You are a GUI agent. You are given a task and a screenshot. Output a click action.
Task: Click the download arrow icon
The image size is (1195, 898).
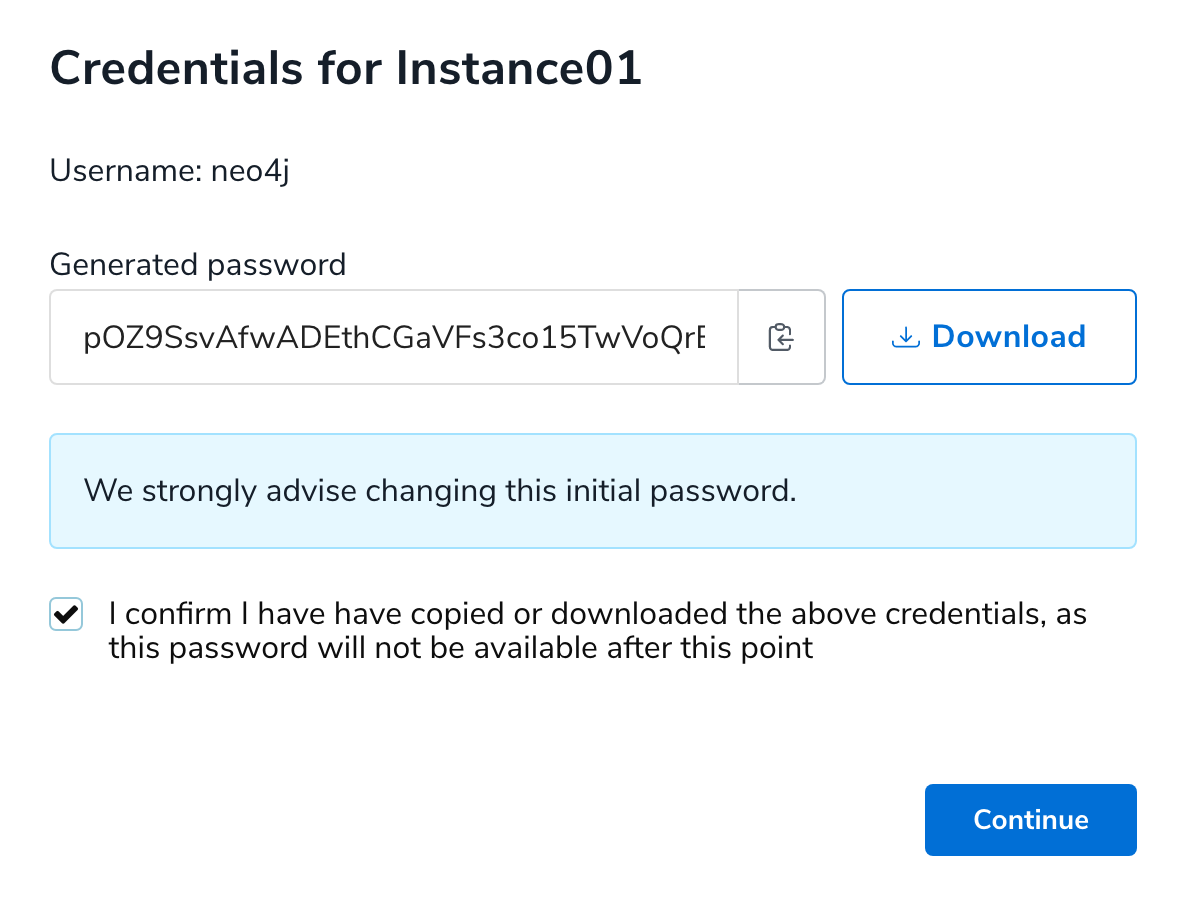pyautogui.click(x=904, y=337)
